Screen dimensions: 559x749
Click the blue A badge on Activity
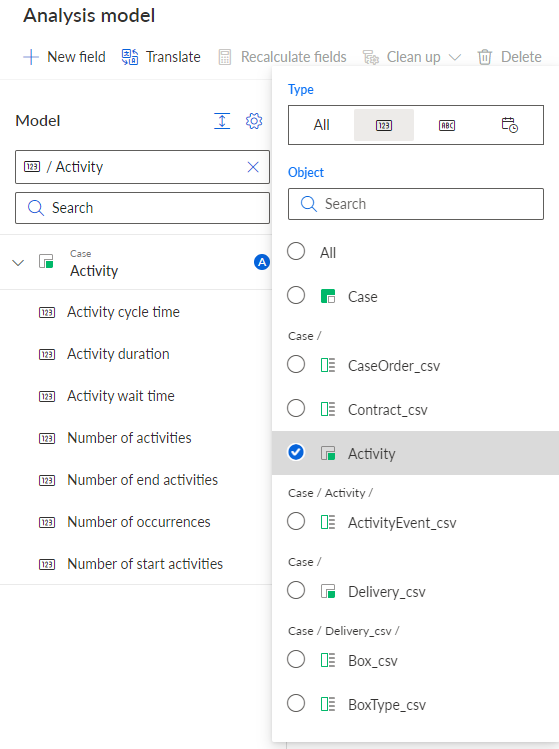pyautogui.click(x=262, y=262)
